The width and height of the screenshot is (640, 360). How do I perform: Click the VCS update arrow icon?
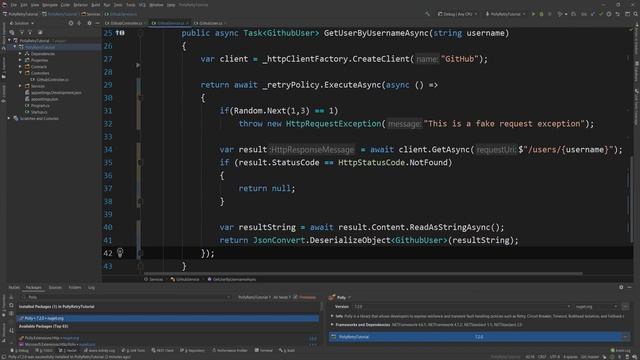pos(593,14)
